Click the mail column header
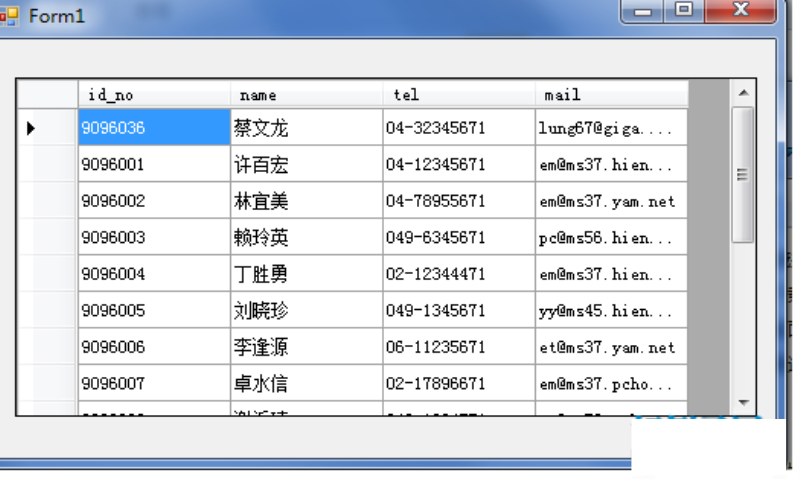 click(611, 95)
